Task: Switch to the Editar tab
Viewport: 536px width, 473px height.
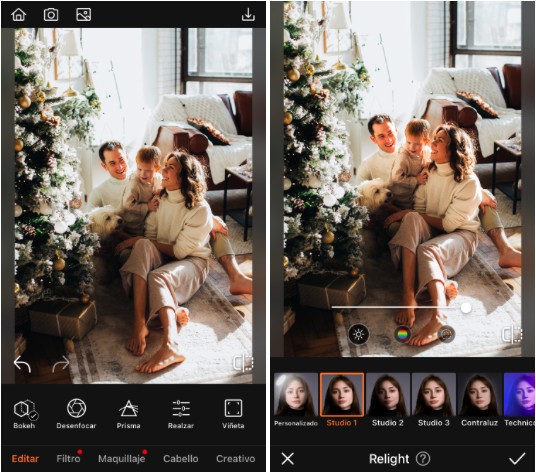Action: point(25,459)
